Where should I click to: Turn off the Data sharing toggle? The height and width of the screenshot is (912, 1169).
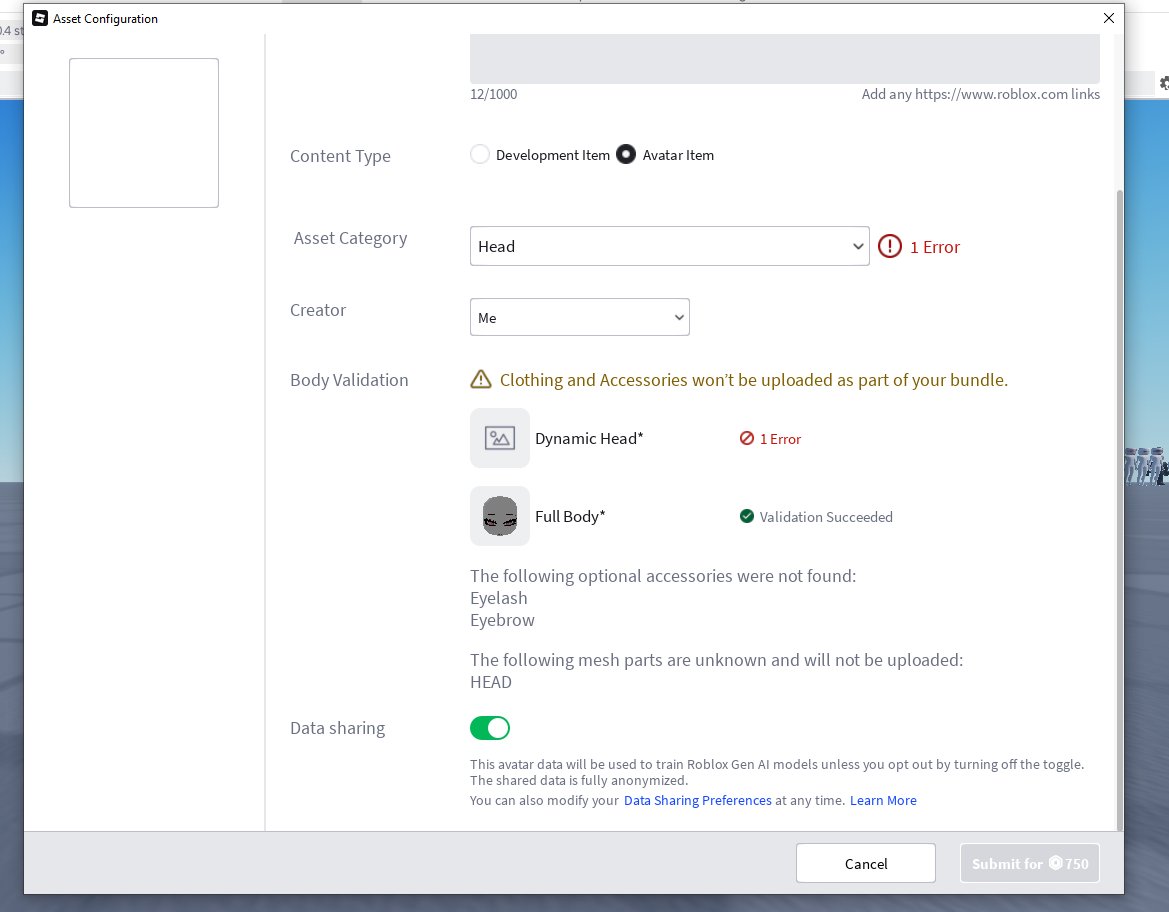point(490,728)
